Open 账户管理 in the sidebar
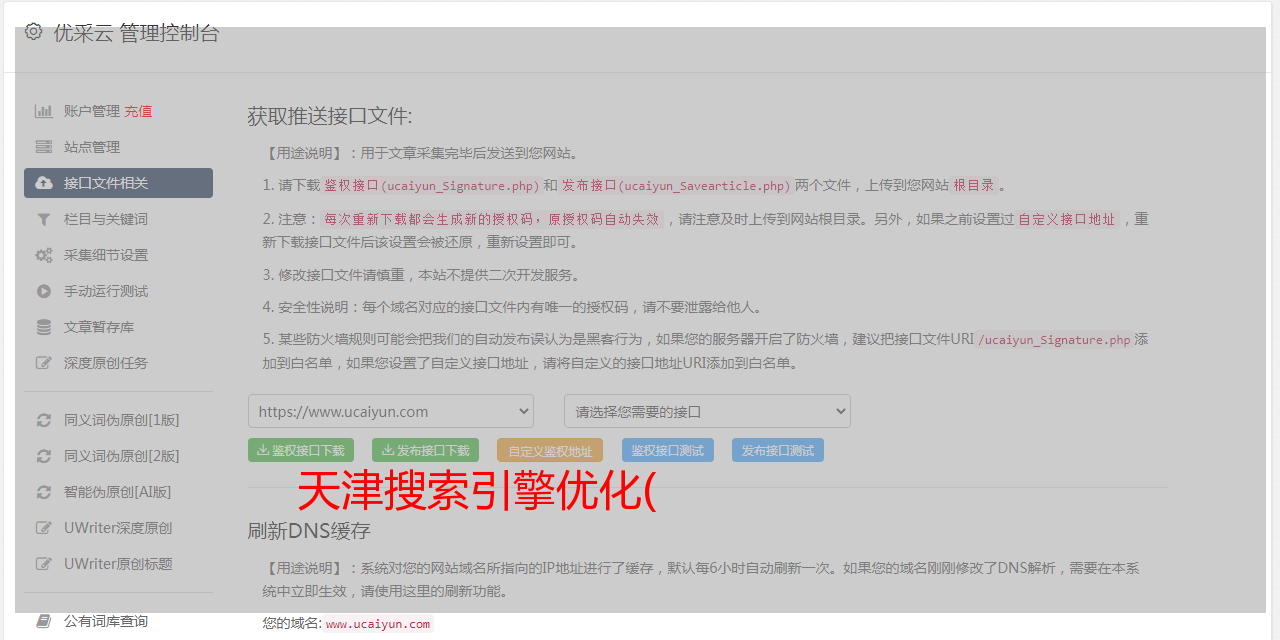1280x640 pixels. [92, 111]
